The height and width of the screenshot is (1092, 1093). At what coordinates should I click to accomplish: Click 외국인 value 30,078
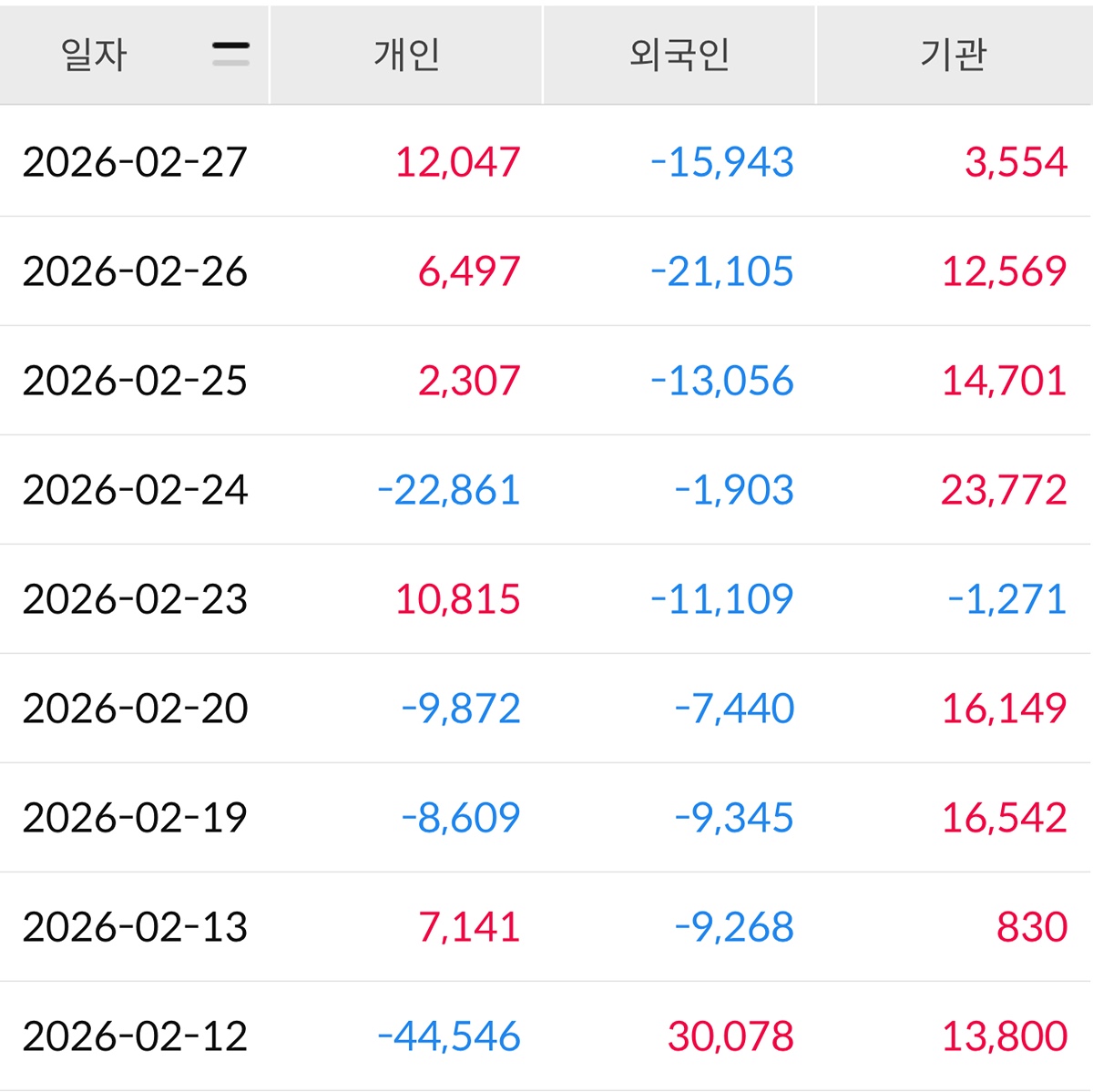pyautogui.click(x=730, y=1036)
